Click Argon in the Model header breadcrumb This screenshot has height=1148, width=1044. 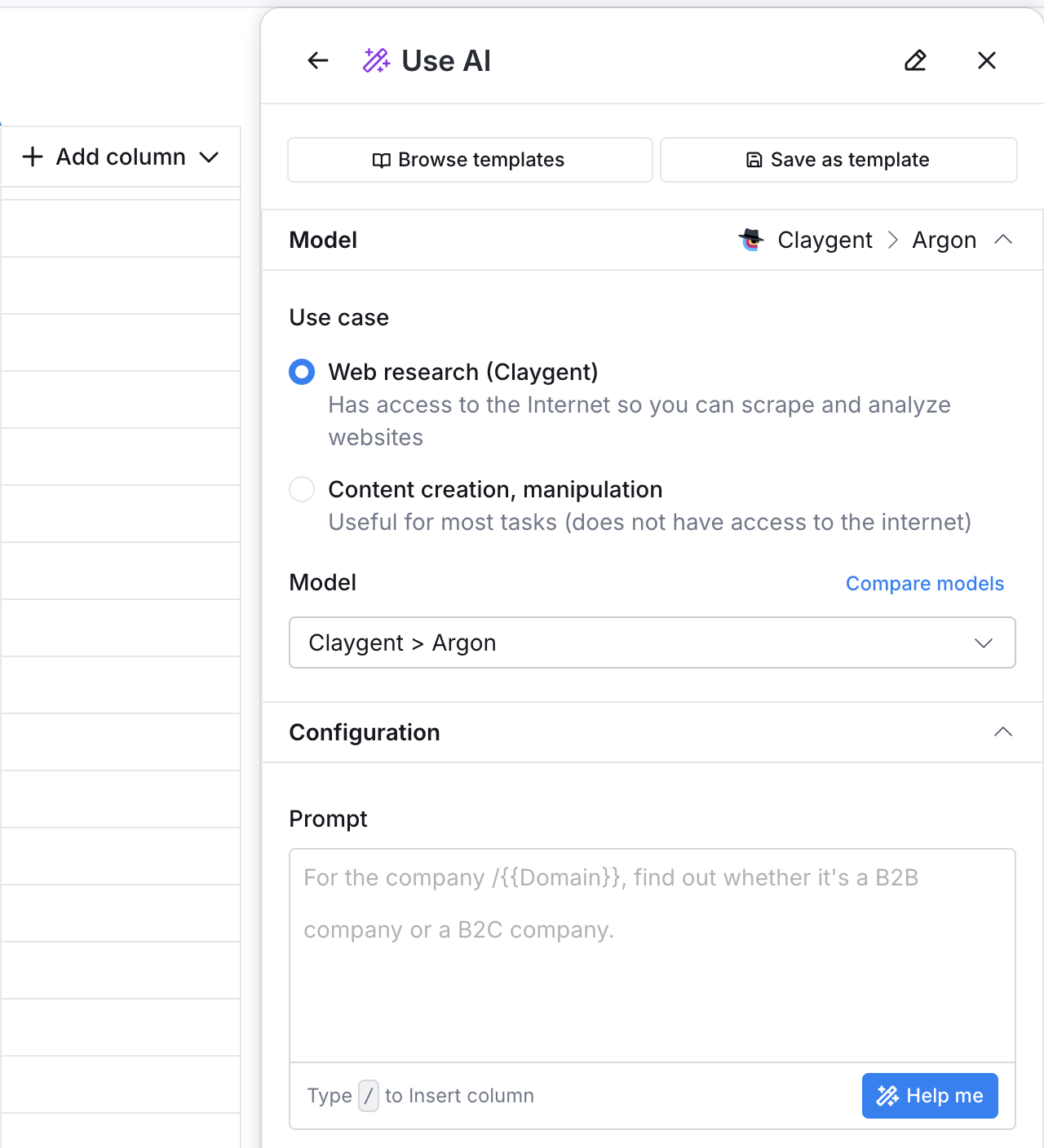coord(944,240)
